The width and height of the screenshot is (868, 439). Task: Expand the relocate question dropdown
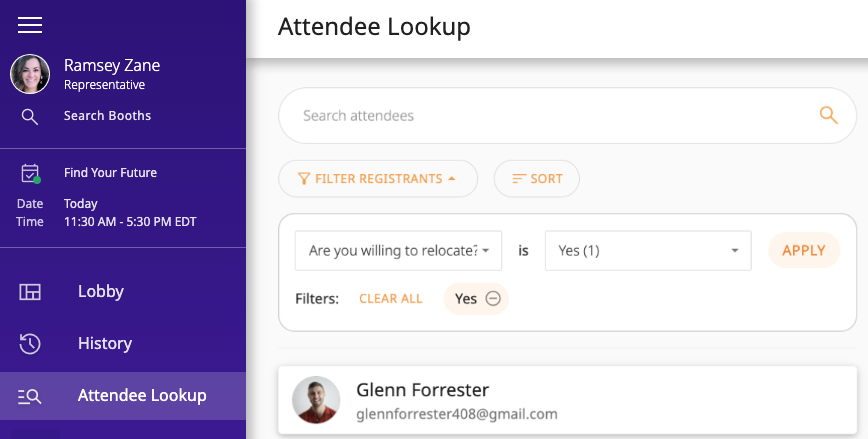point(398,251)
